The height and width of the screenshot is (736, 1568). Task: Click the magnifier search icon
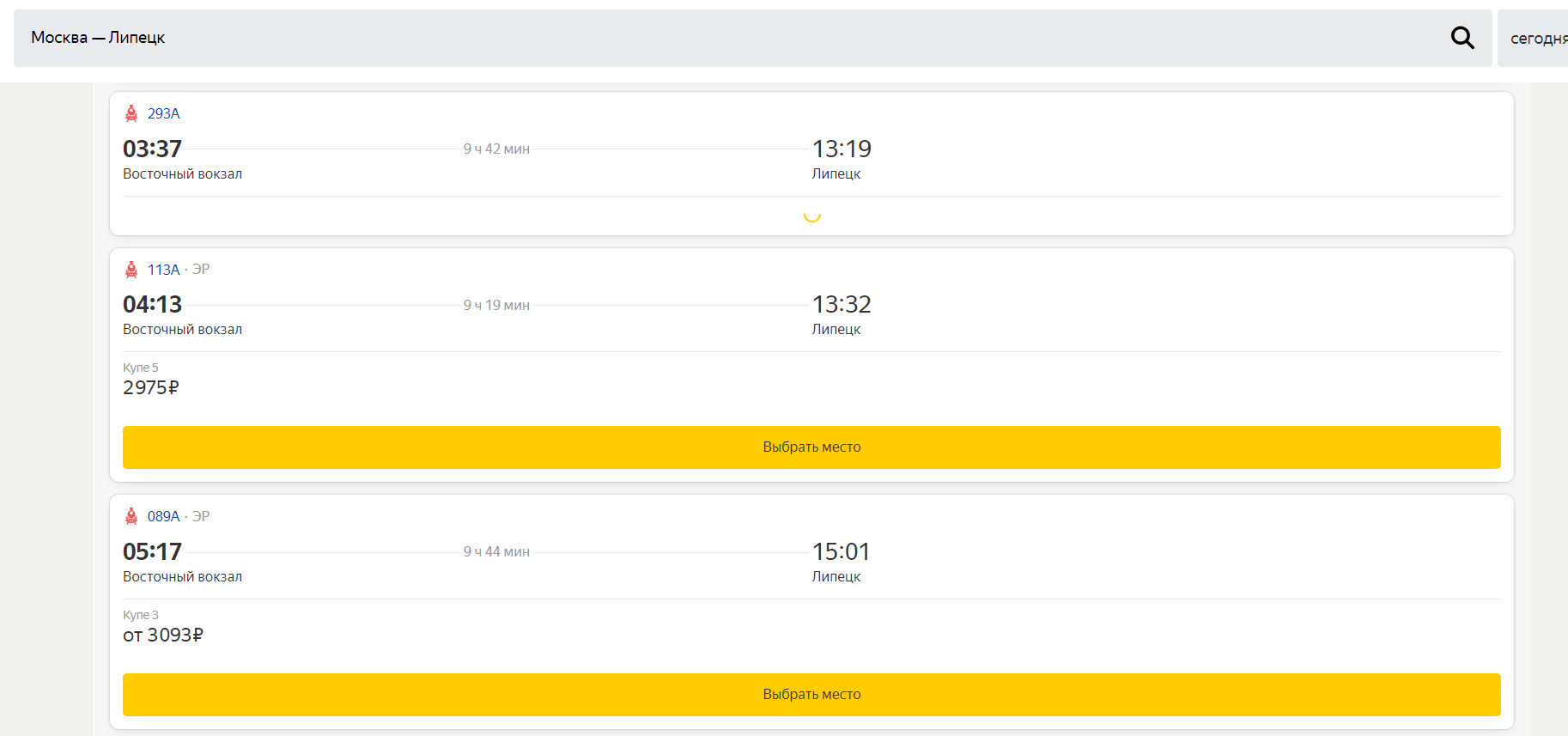coord(1462,38)
